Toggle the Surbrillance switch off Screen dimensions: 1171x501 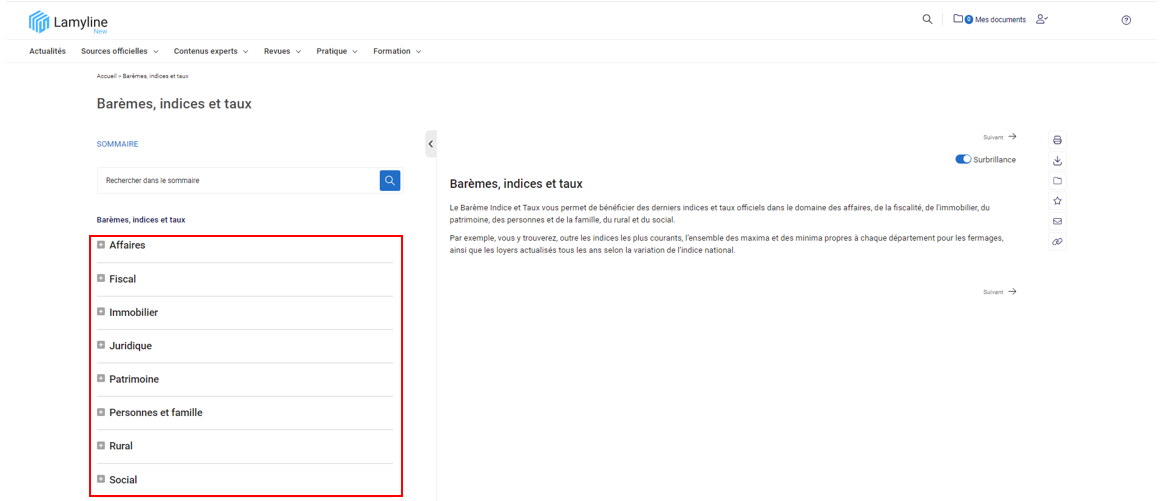(963, 159)
